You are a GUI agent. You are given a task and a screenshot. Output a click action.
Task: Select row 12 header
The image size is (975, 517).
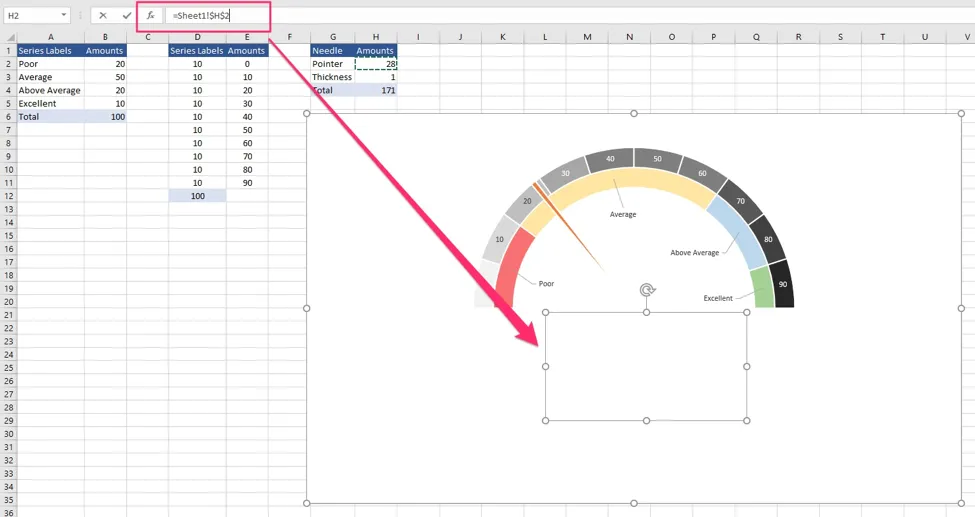coord(9,196)
